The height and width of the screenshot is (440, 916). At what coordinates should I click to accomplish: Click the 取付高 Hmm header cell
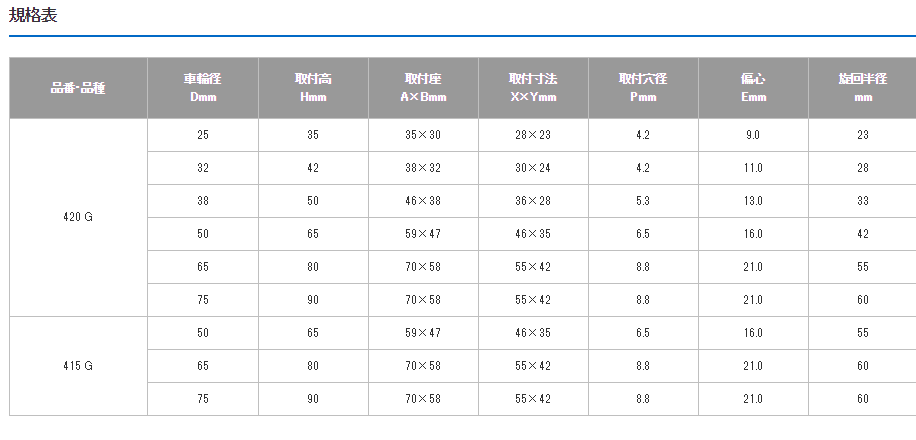click(x=313, y=88)
